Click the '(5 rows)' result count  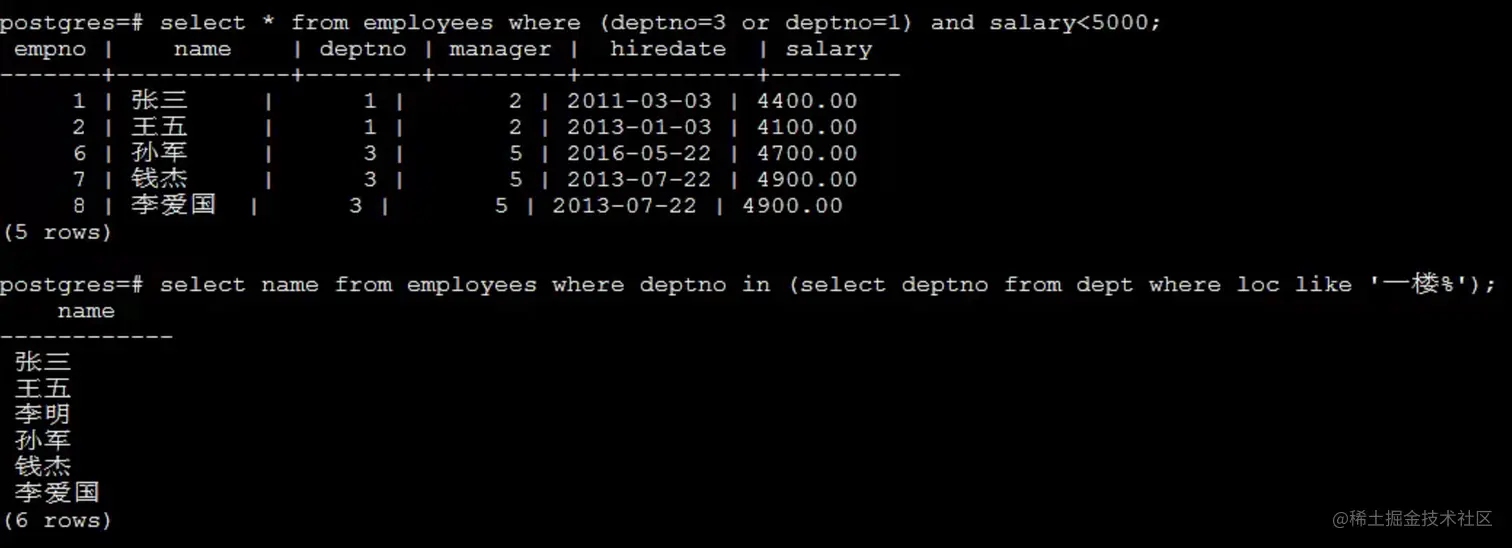tap(58, 232)
